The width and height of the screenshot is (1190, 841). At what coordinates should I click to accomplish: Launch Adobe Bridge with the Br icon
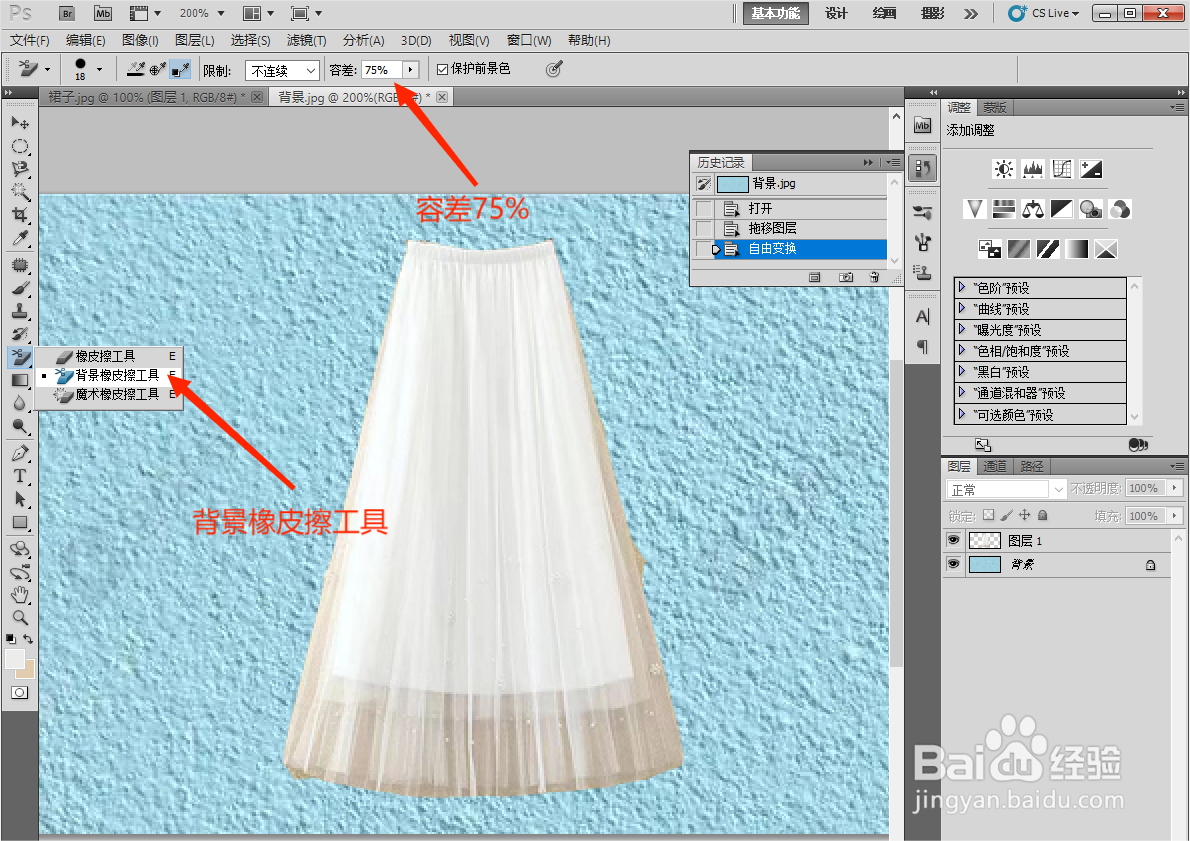[x=67, y=13]
